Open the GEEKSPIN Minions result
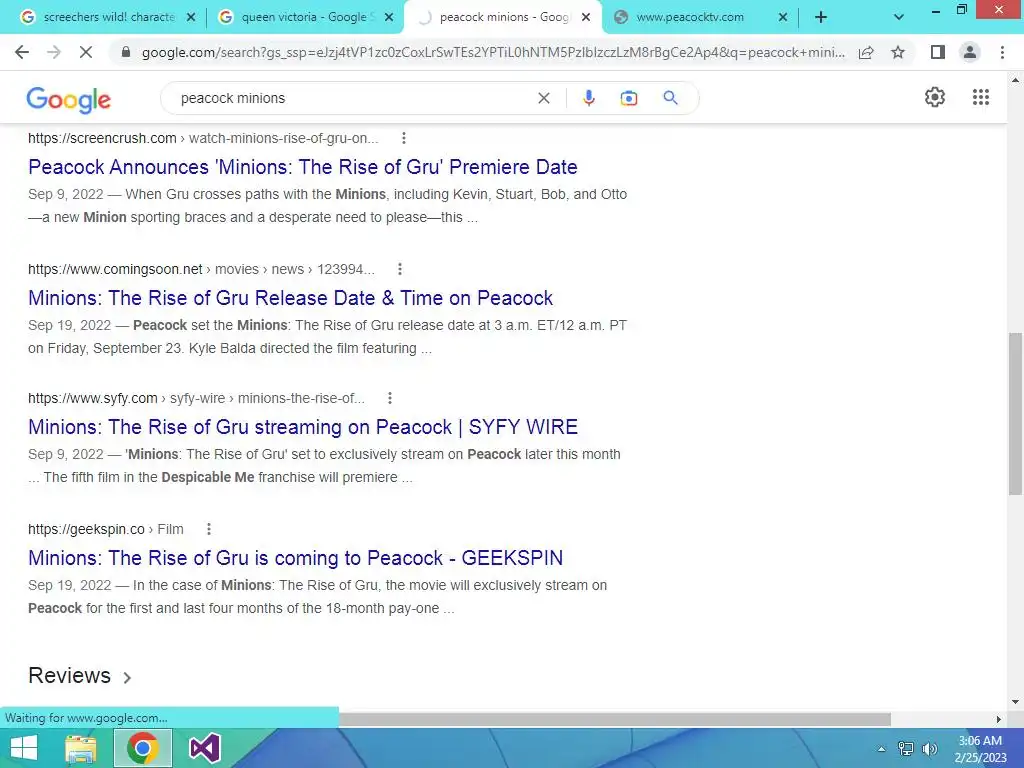Viewport: 1024px width, 768px height. pyautogui.click(x=295, y=558)
